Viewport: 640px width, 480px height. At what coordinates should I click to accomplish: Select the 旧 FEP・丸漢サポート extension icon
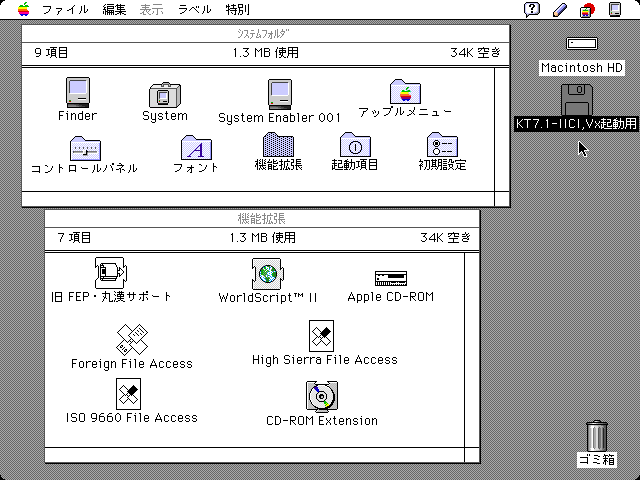(111, 273)
